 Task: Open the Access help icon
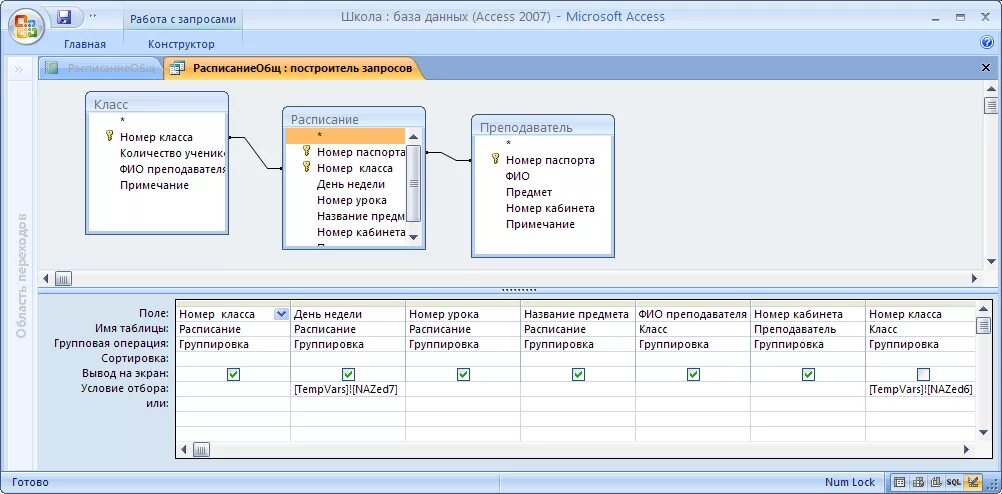point(986,43)
